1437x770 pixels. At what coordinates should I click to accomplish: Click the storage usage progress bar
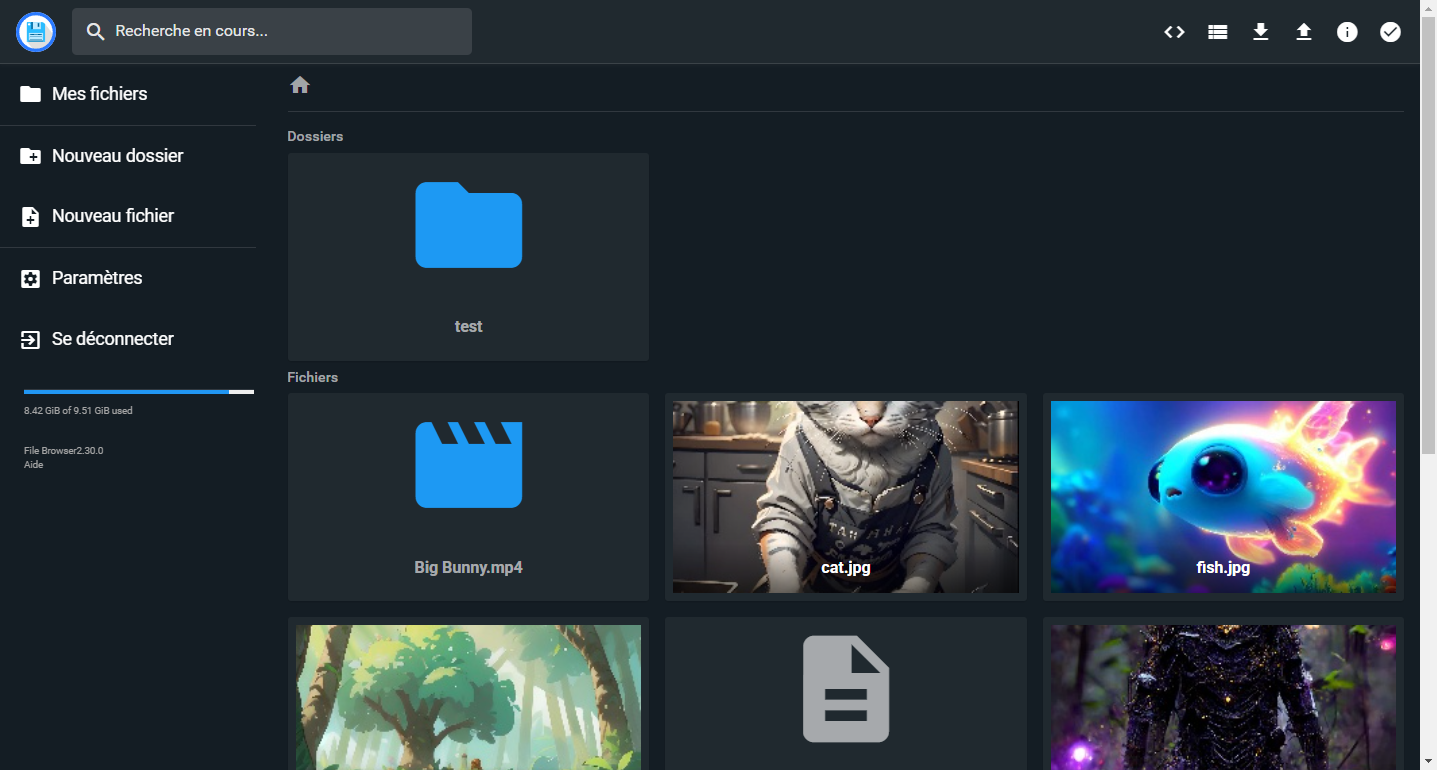point(138,392)
